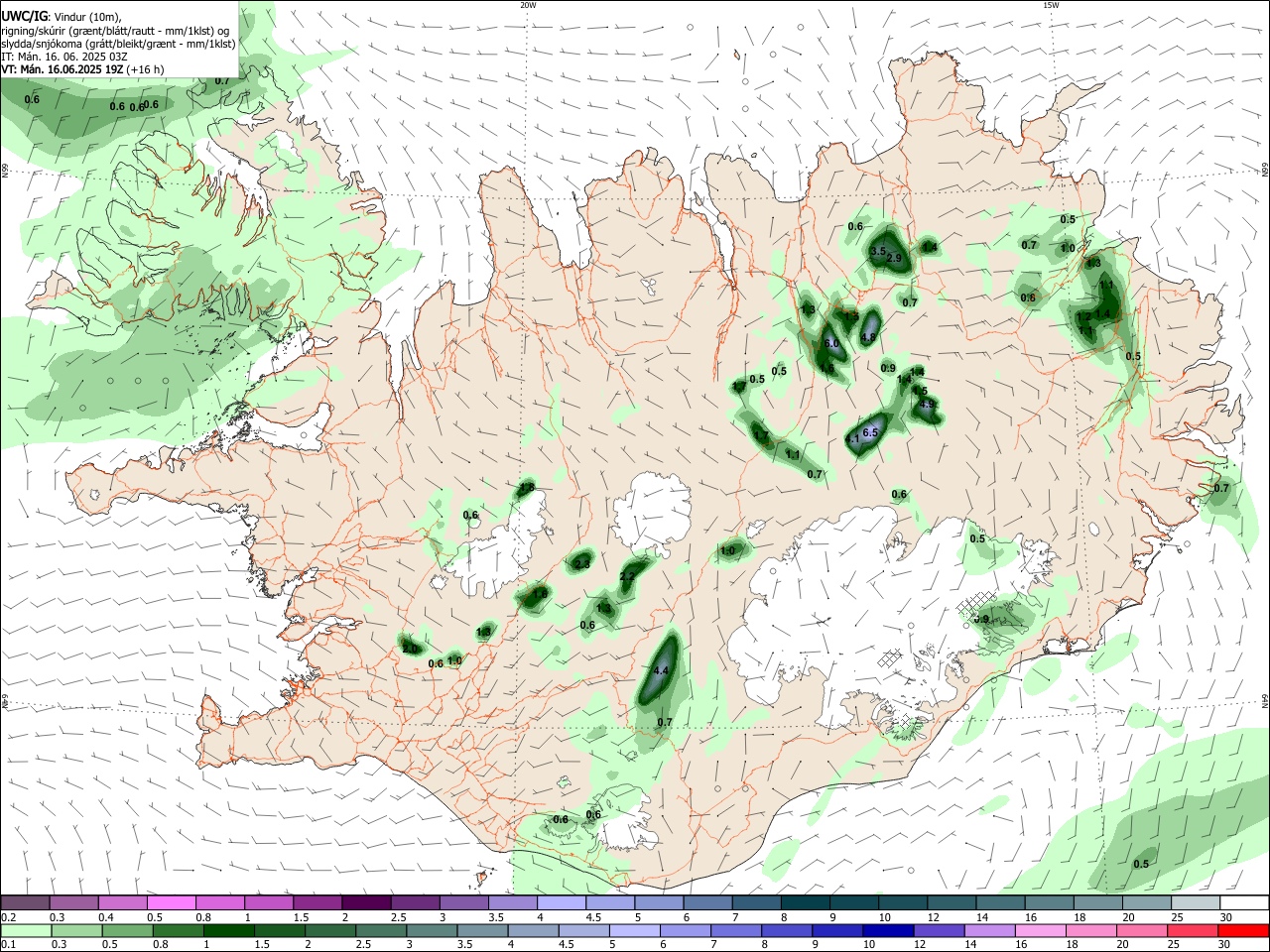Click the 4.4 precipitation value on the map
The image size is (1270, 952).
pyautogui.click(x=662, y=671)
